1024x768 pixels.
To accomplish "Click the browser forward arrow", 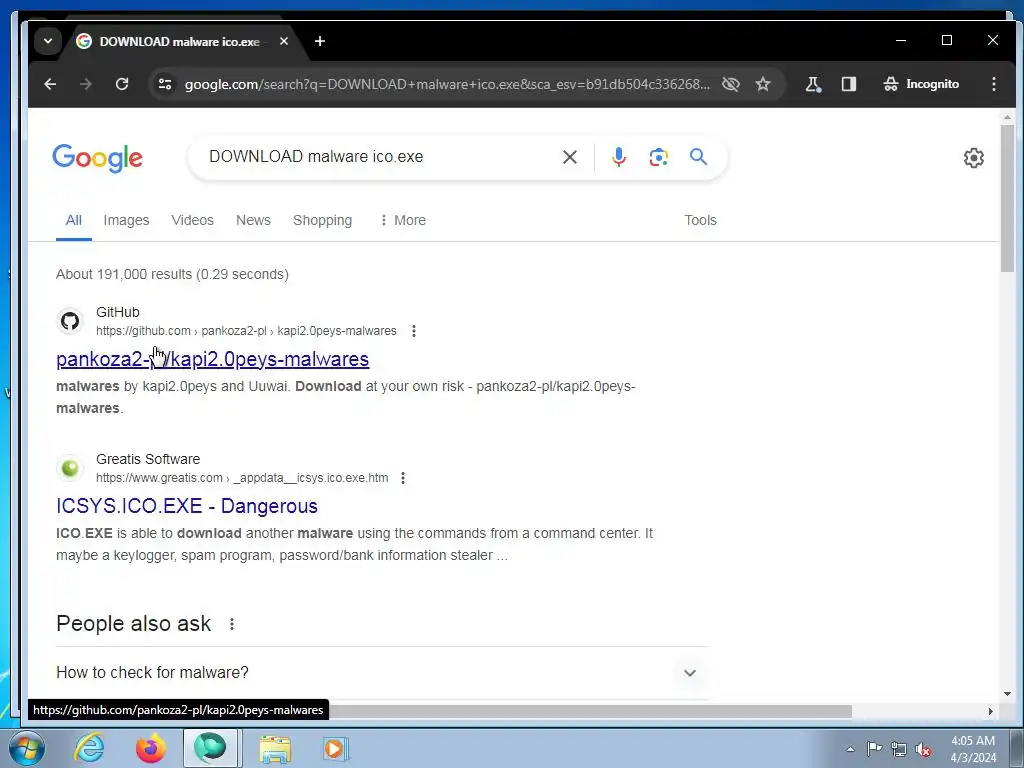I will 86,84.
